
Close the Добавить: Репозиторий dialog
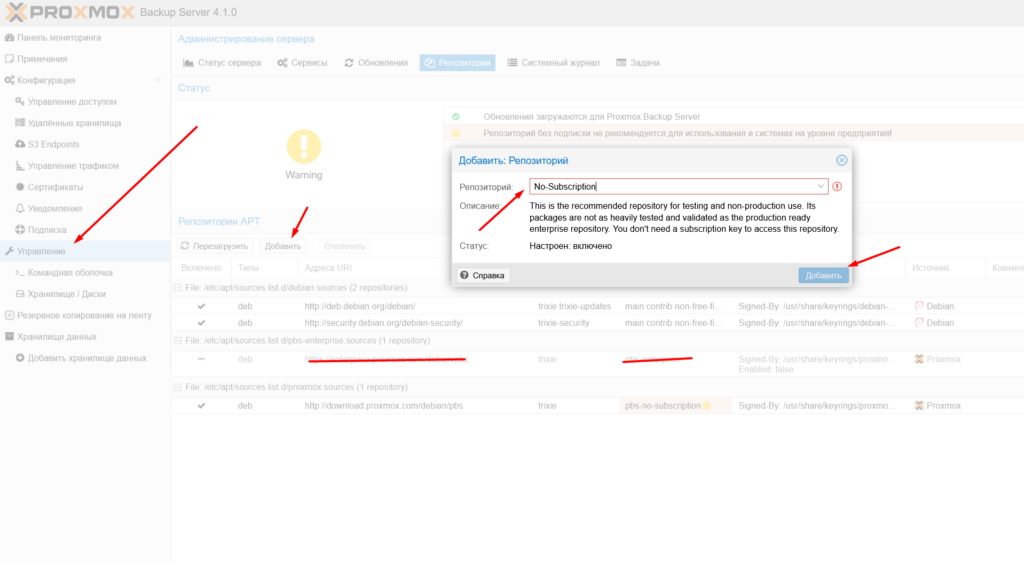point(841,160)
